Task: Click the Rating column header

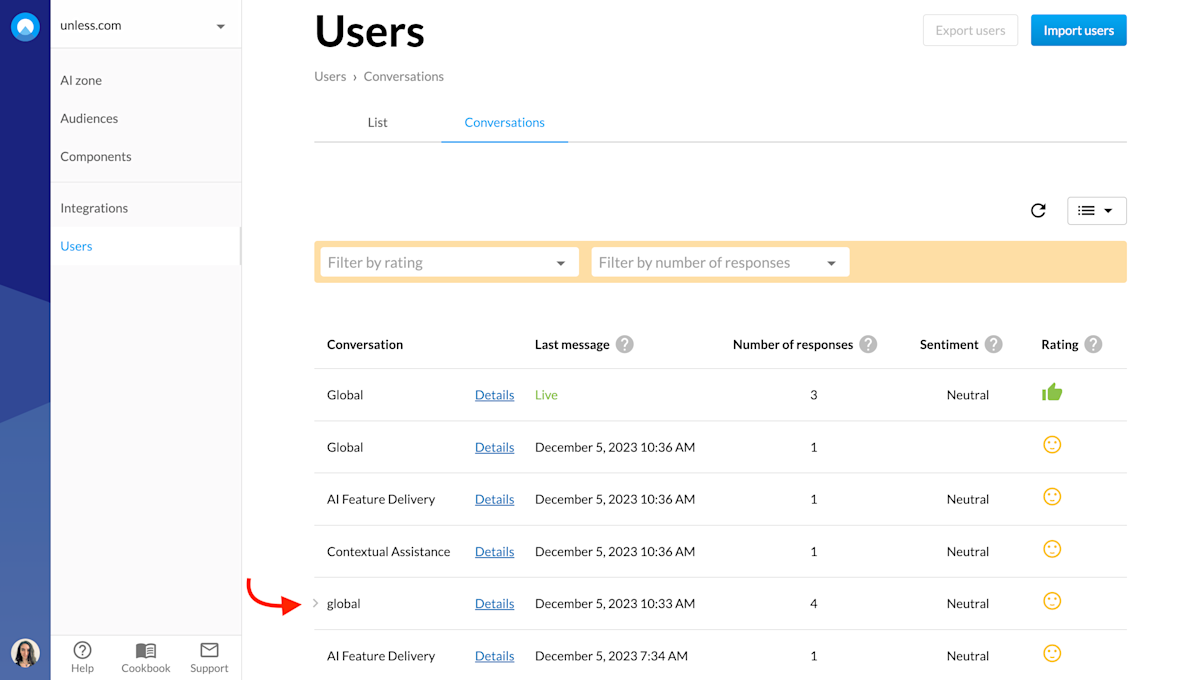Action: 1060,344
